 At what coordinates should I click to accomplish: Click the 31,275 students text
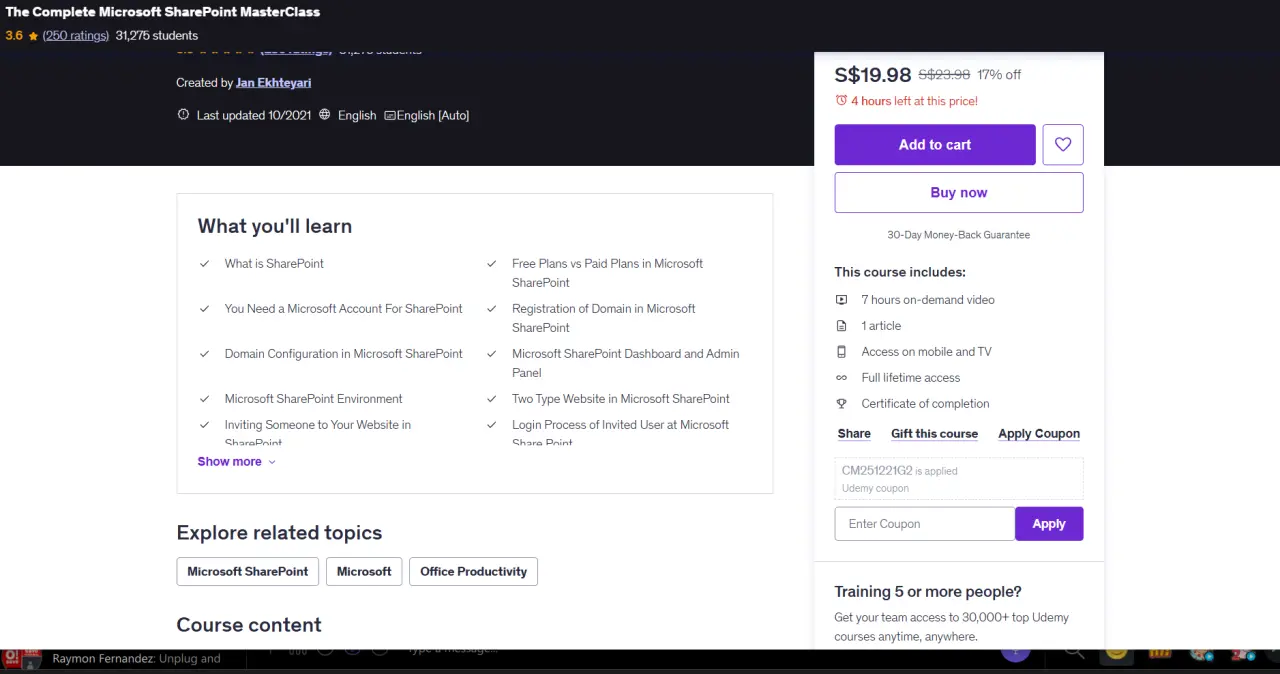(157, 36)
